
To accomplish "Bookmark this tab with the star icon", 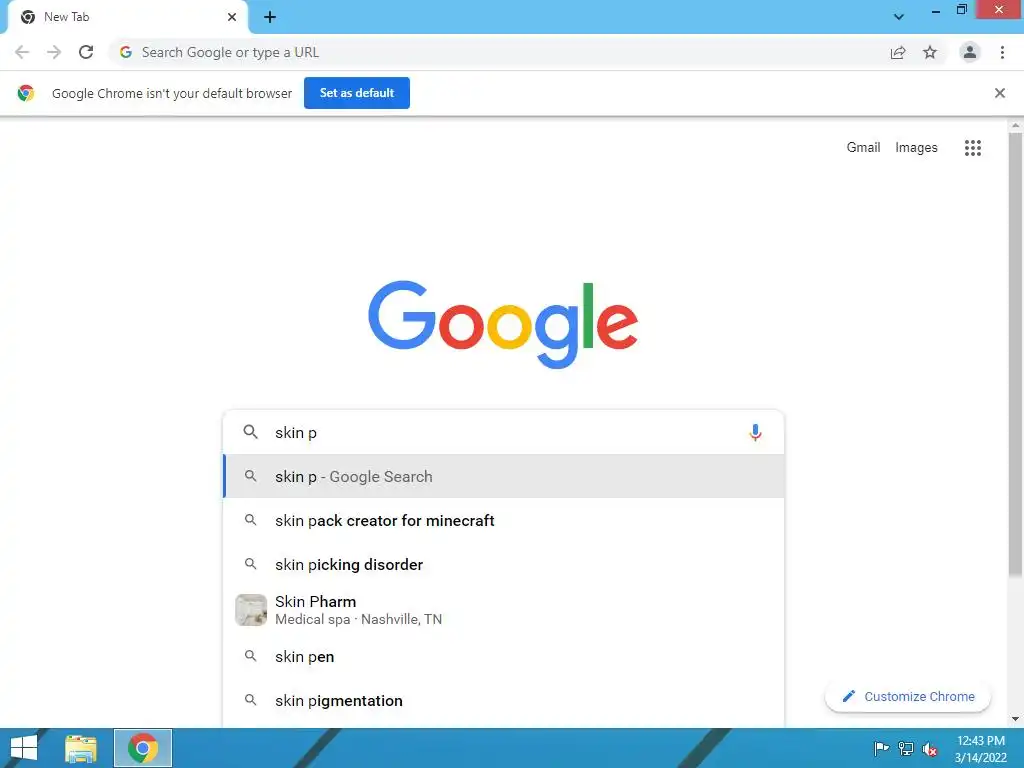I will tap(930, 52).
